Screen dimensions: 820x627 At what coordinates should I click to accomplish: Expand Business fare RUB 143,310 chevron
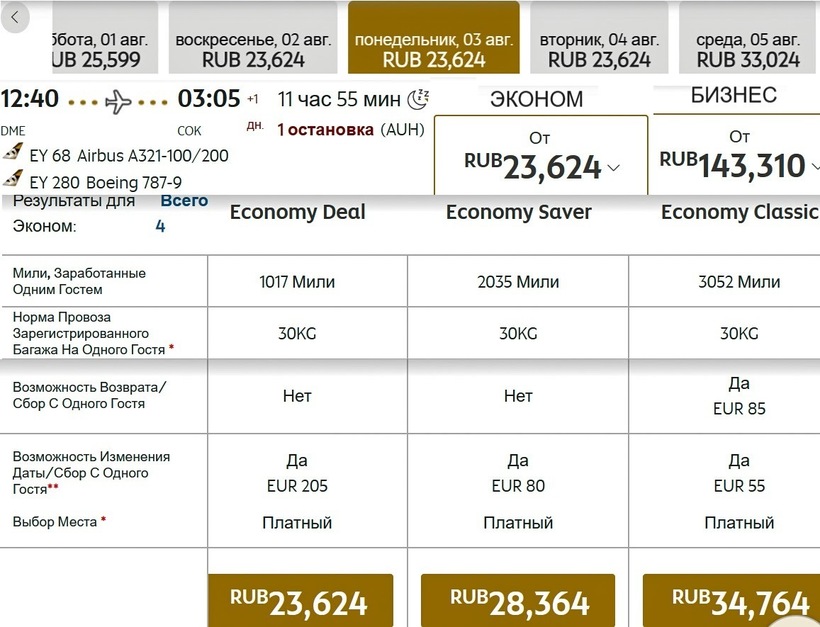(x=815, y=166)
